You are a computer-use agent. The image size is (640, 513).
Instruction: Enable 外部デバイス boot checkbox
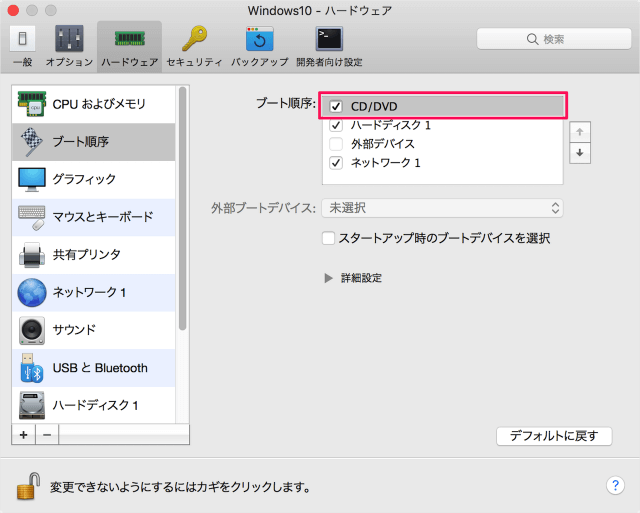[336, 144]
